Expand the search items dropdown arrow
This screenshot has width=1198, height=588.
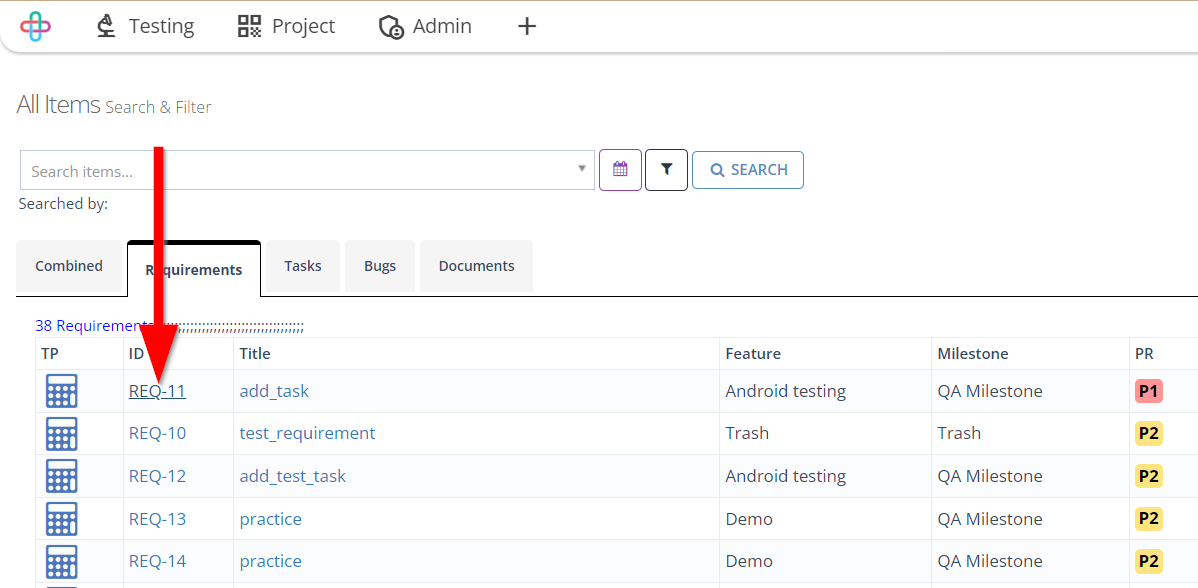581,169
